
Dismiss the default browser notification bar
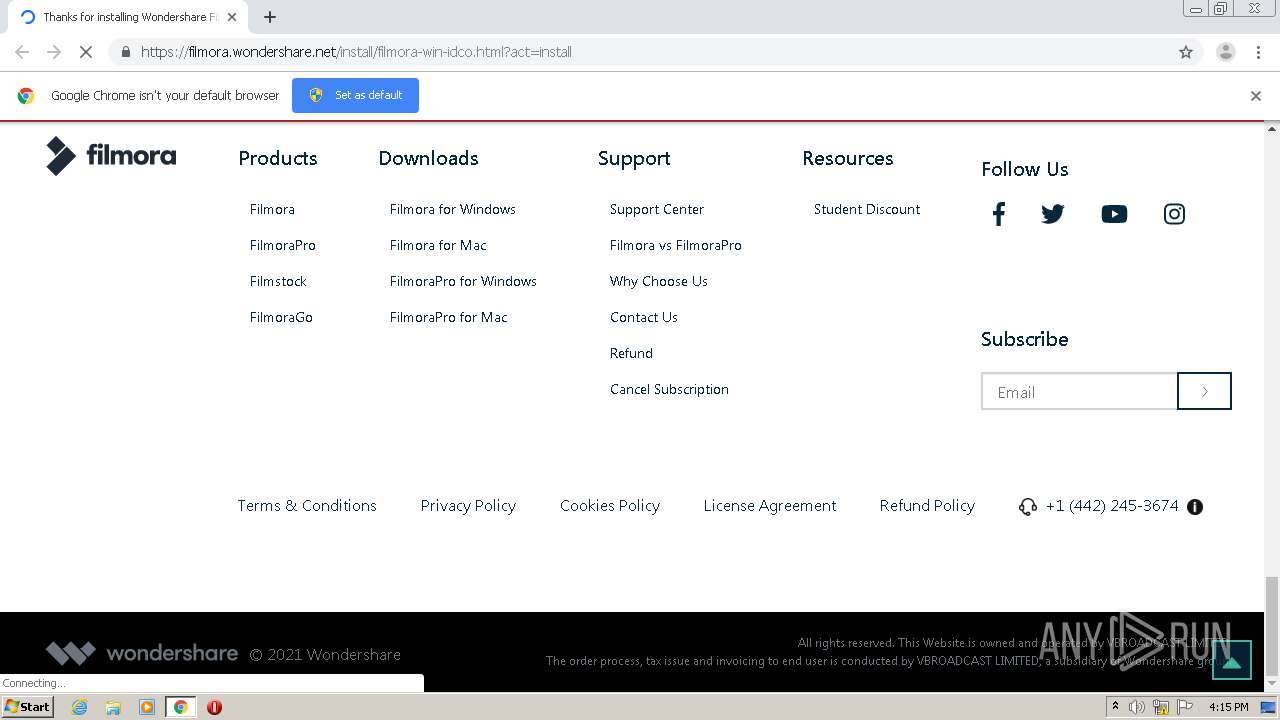click(1256, 96)
